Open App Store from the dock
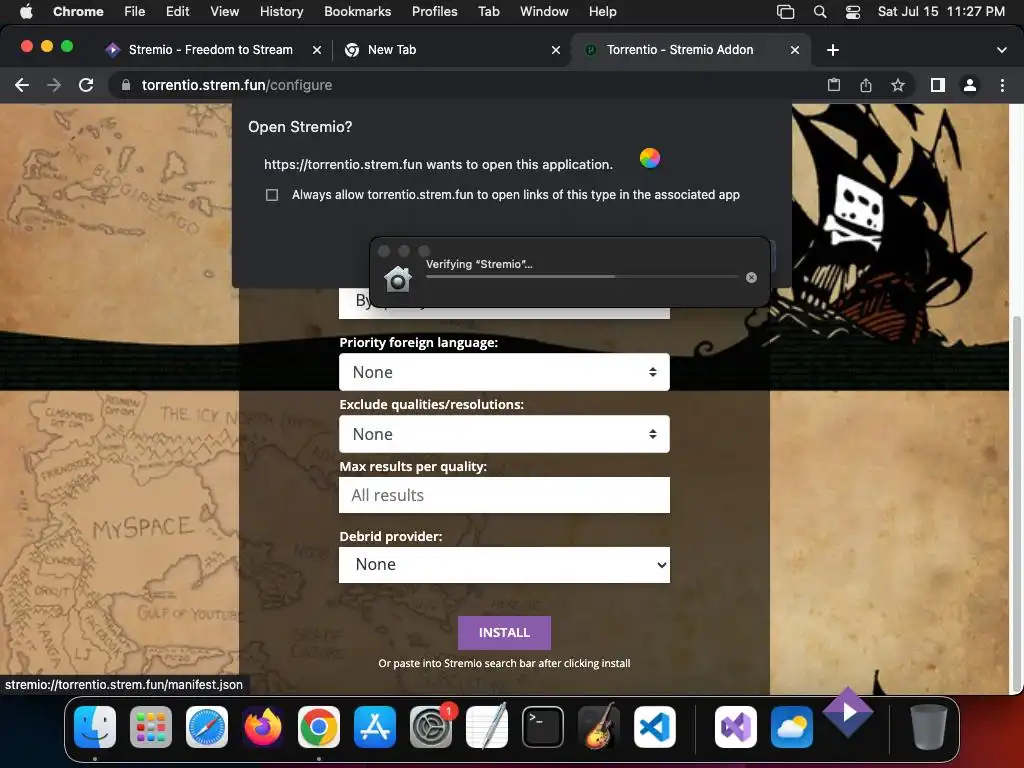 tap(375, 727)
